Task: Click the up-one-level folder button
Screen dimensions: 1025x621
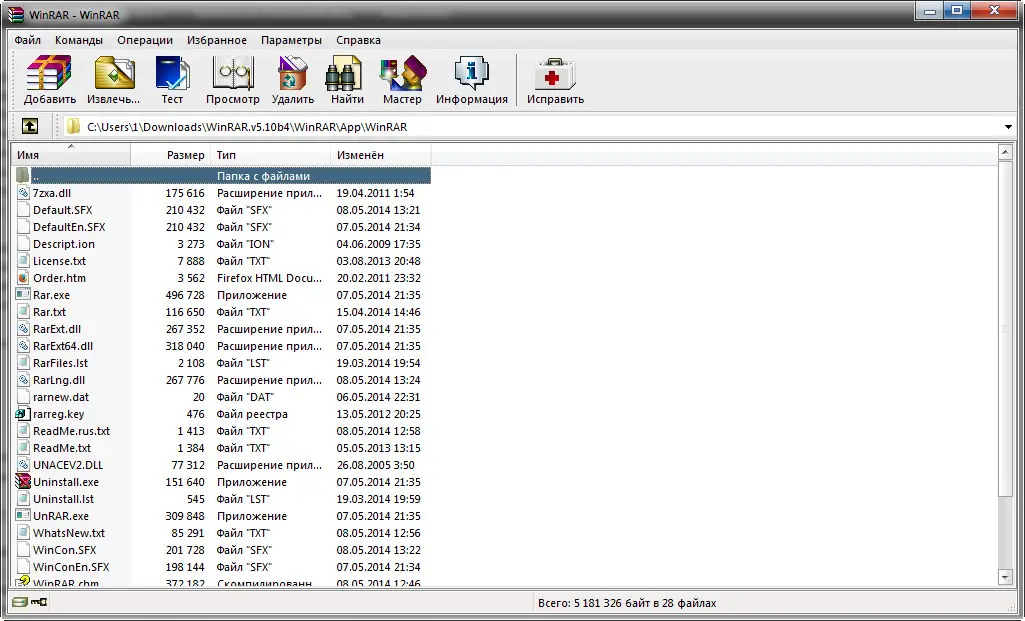Action: (29, 126)
